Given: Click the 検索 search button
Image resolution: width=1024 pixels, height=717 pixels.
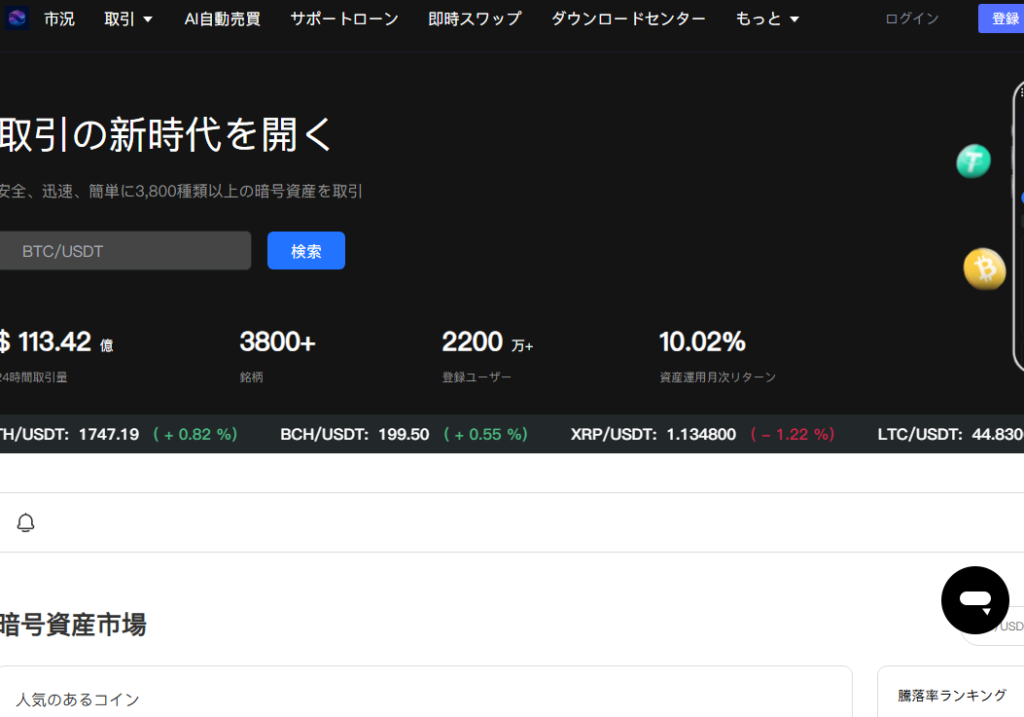Looking at the screenshot, I should (x=306, y=251).
